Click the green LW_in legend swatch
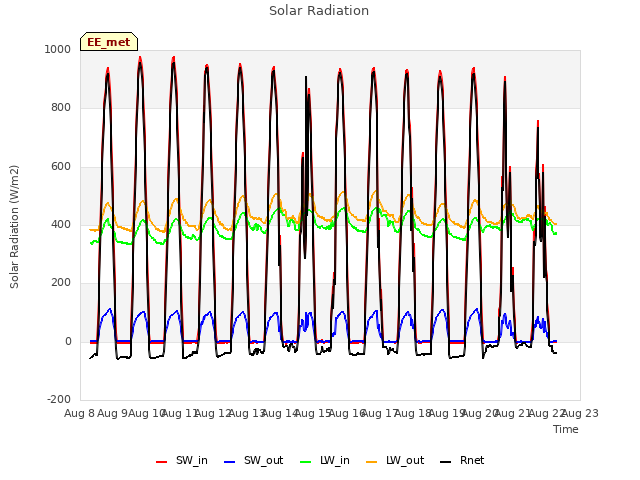 point(306,462)
